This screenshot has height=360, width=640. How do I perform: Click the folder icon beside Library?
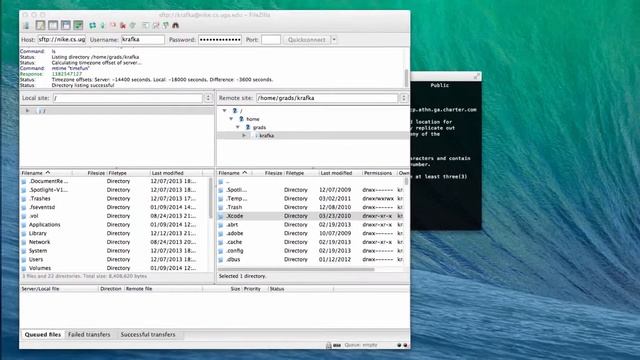pyautogui.click(x=24, y=233)
